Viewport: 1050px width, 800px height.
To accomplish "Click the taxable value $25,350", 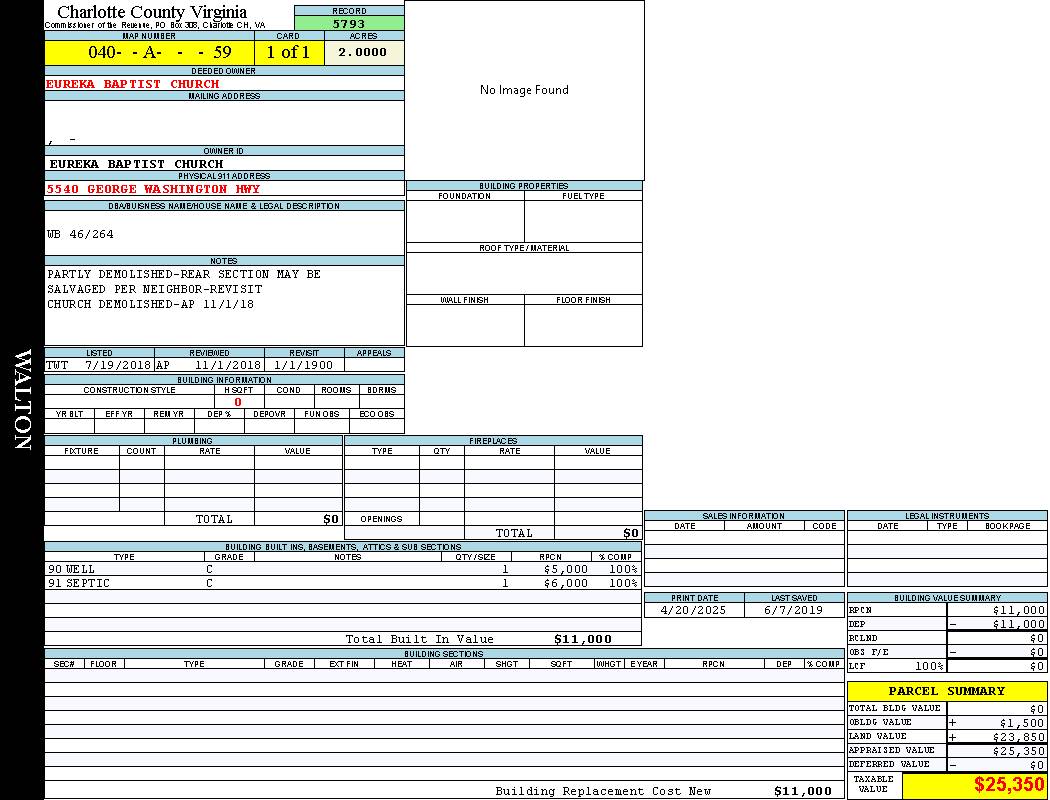I will [1009, 785].
